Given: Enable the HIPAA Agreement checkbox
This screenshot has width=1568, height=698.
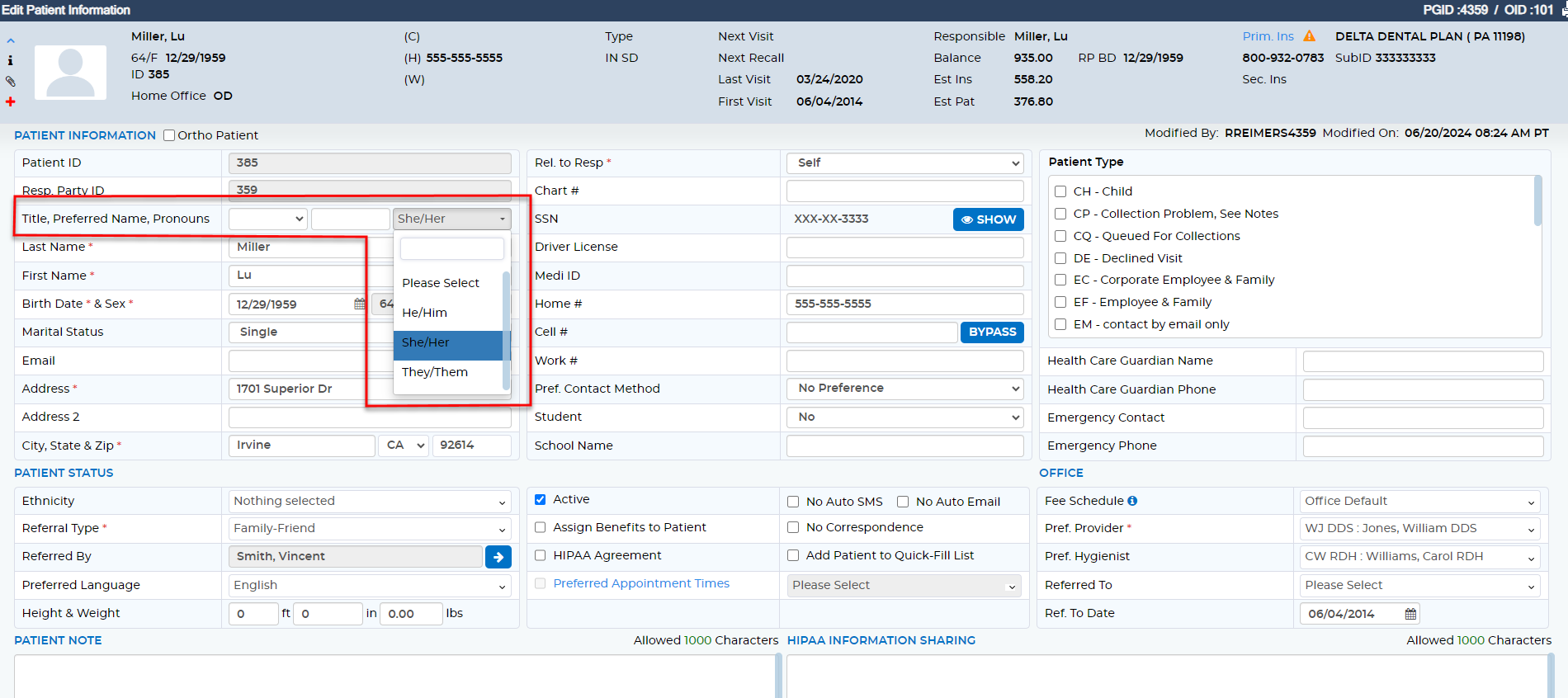Looking at the screenshot, I should (541, 555).
